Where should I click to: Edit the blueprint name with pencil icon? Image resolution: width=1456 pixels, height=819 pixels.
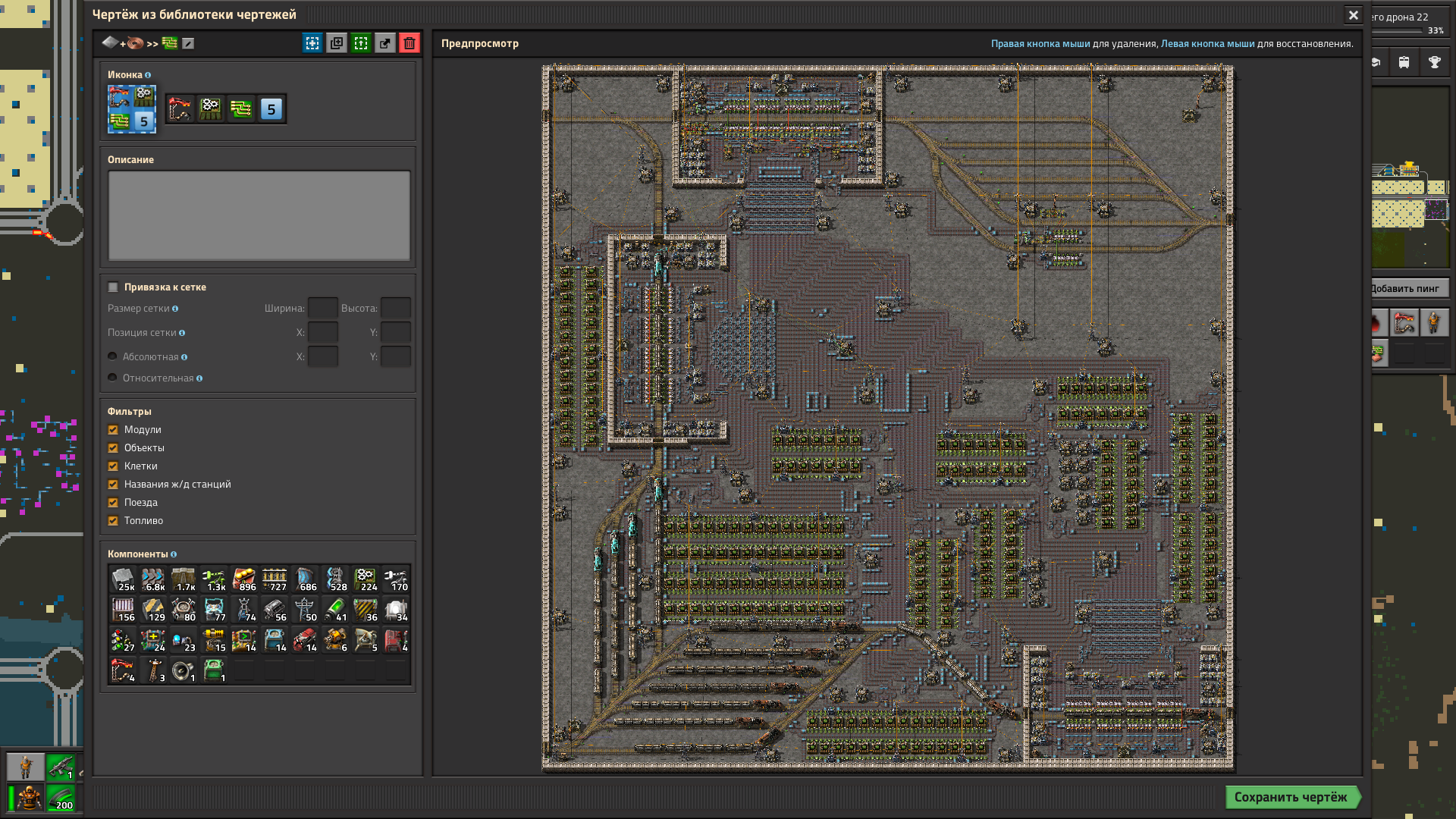point(188,44)
